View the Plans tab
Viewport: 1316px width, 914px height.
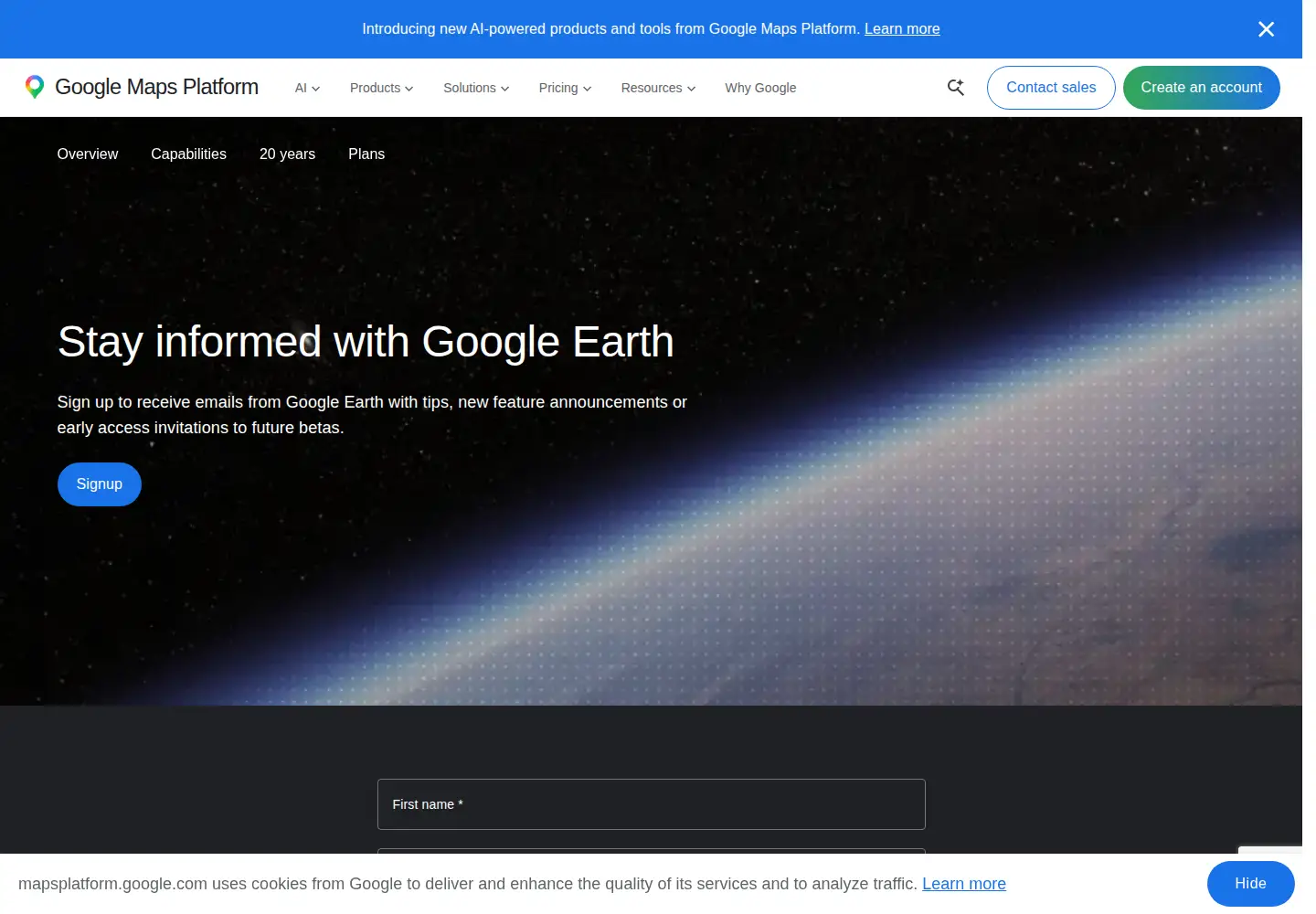click(366, 154)
